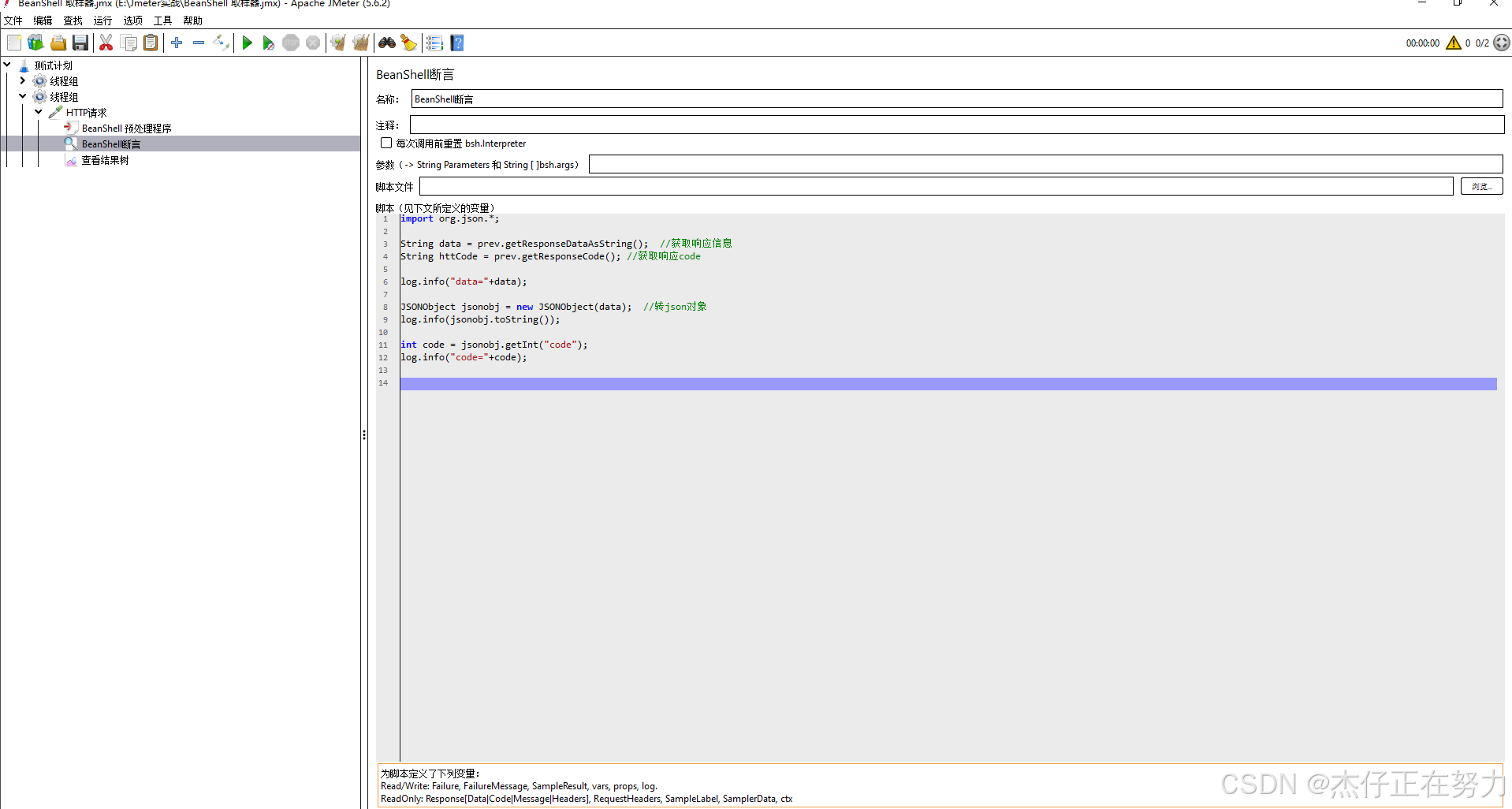The image size is (1512, 809).
Task: Click the 注释 comment input field
Action: [956, 125]
